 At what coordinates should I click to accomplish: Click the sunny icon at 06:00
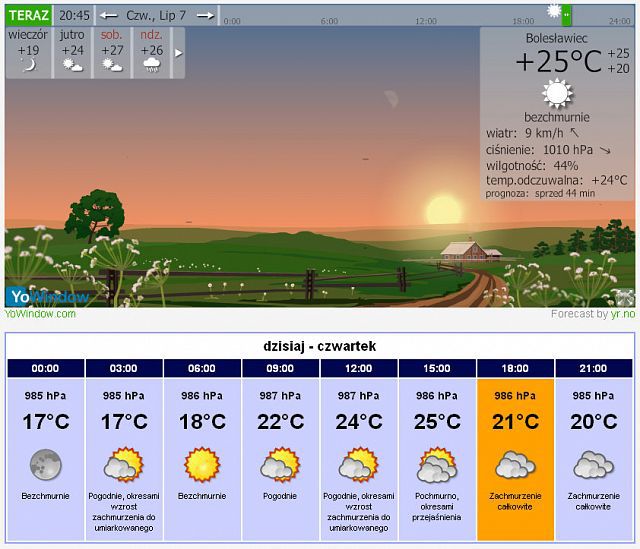pyautogui.click(x=201, y=464)
